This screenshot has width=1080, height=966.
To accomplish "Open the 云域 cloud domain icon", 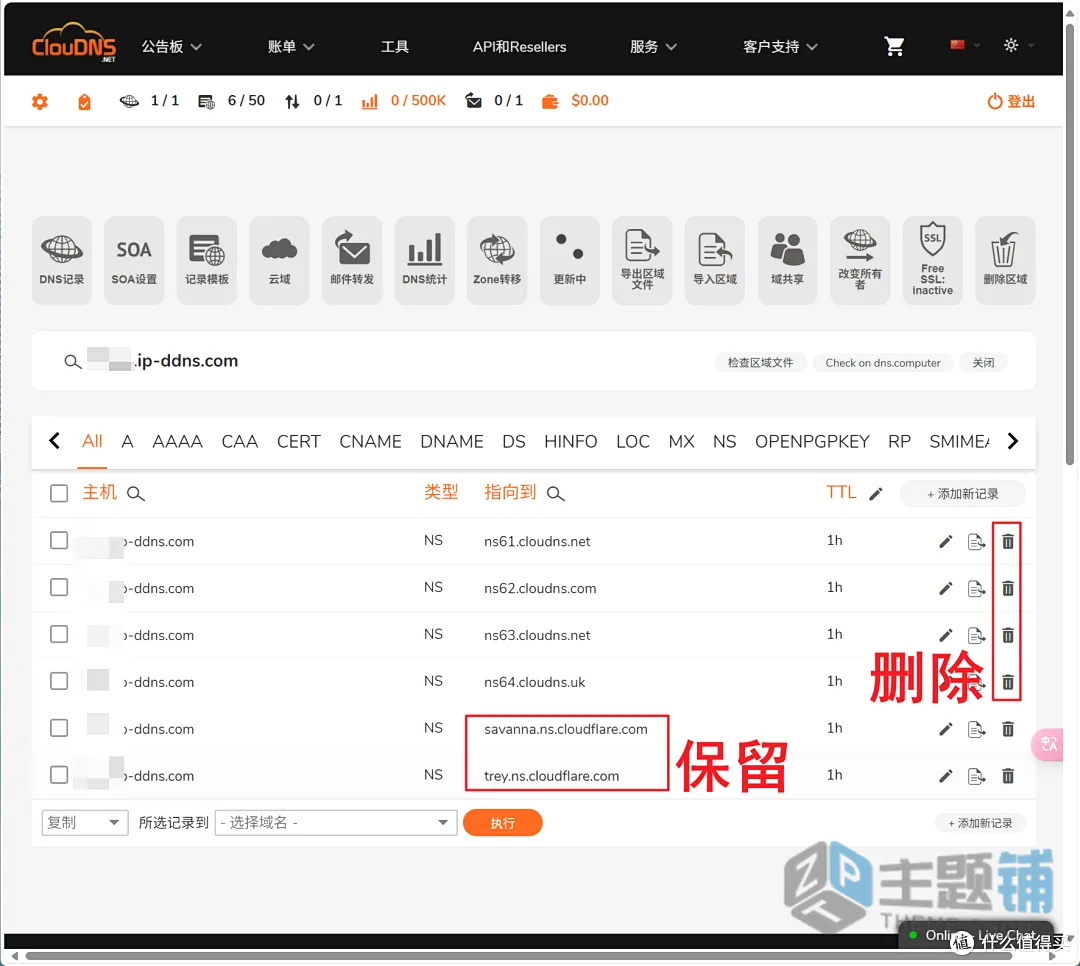I will point(280,260).
